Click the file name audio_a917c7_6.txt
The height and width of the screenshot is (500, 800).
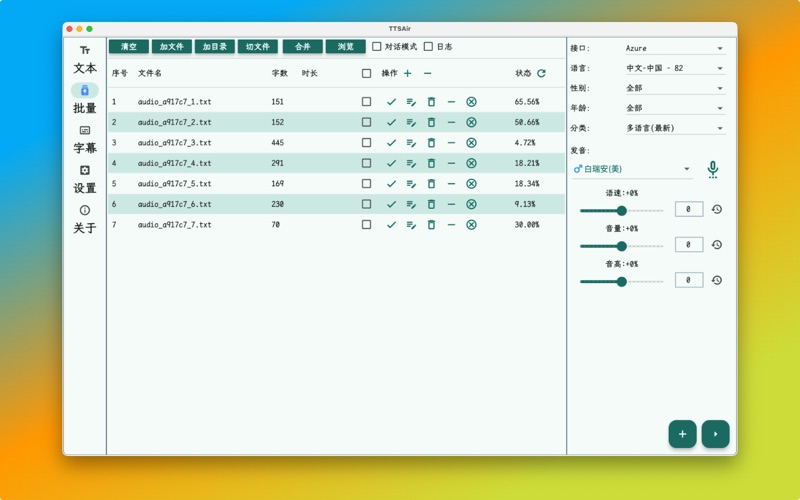click(x=174, y=204)
